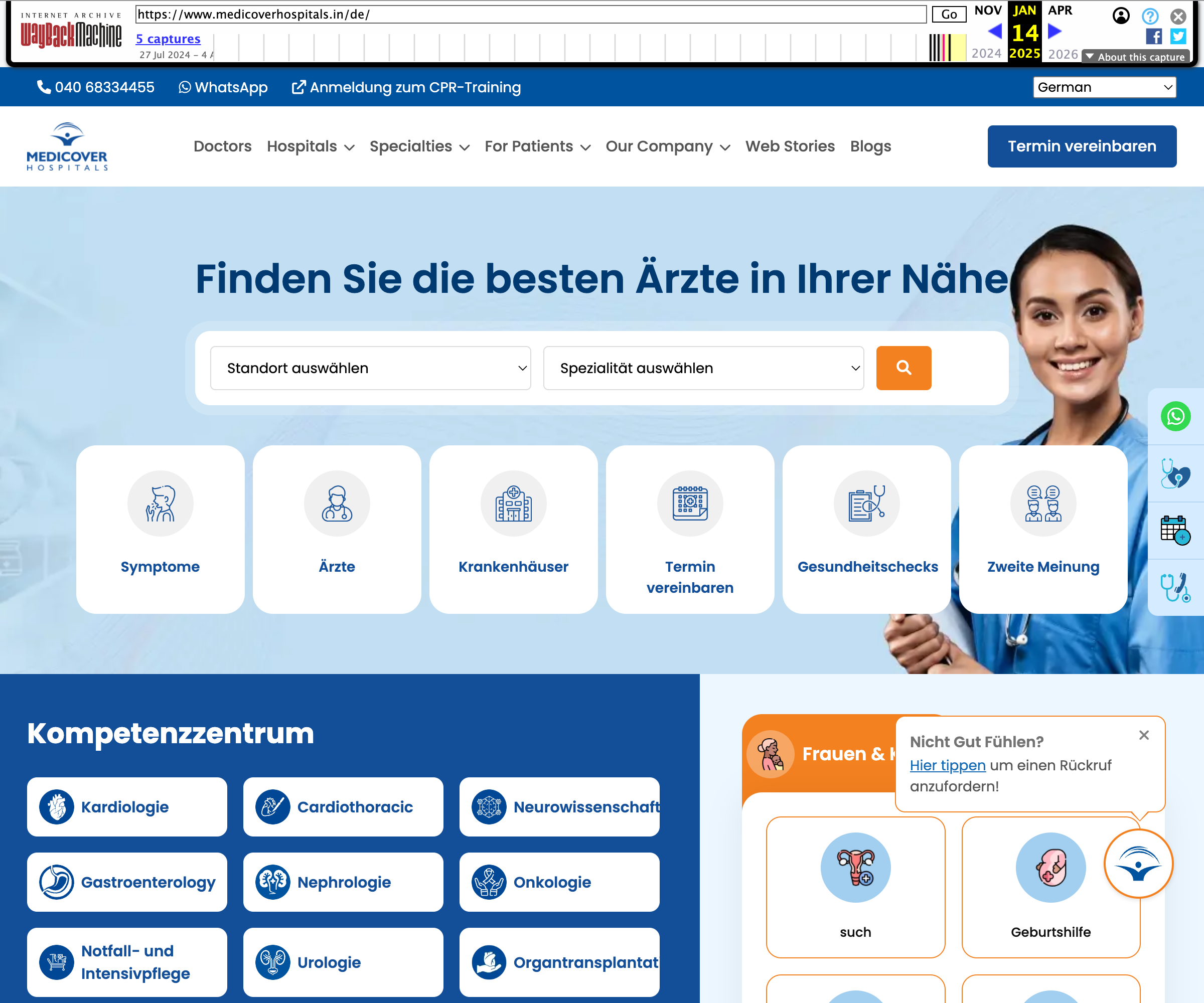Click the Hier tippen callback link

point(947,765)
